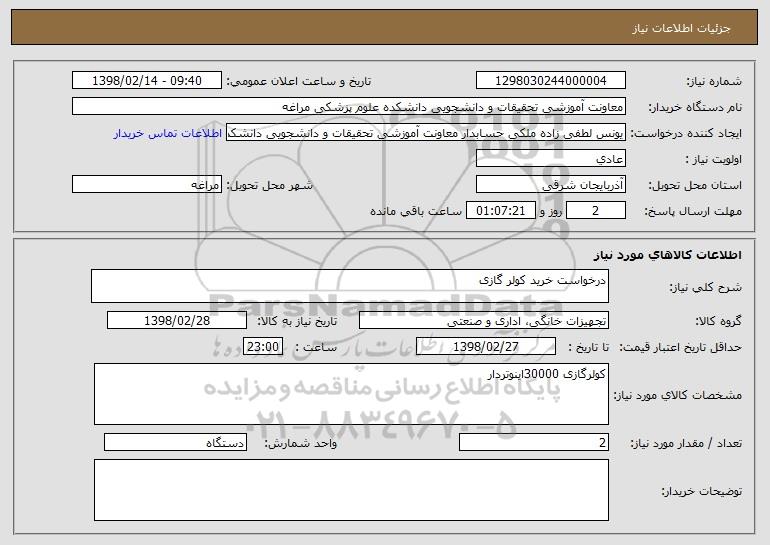
Task: Open the buyer contact info link
Action: point(168,134)
